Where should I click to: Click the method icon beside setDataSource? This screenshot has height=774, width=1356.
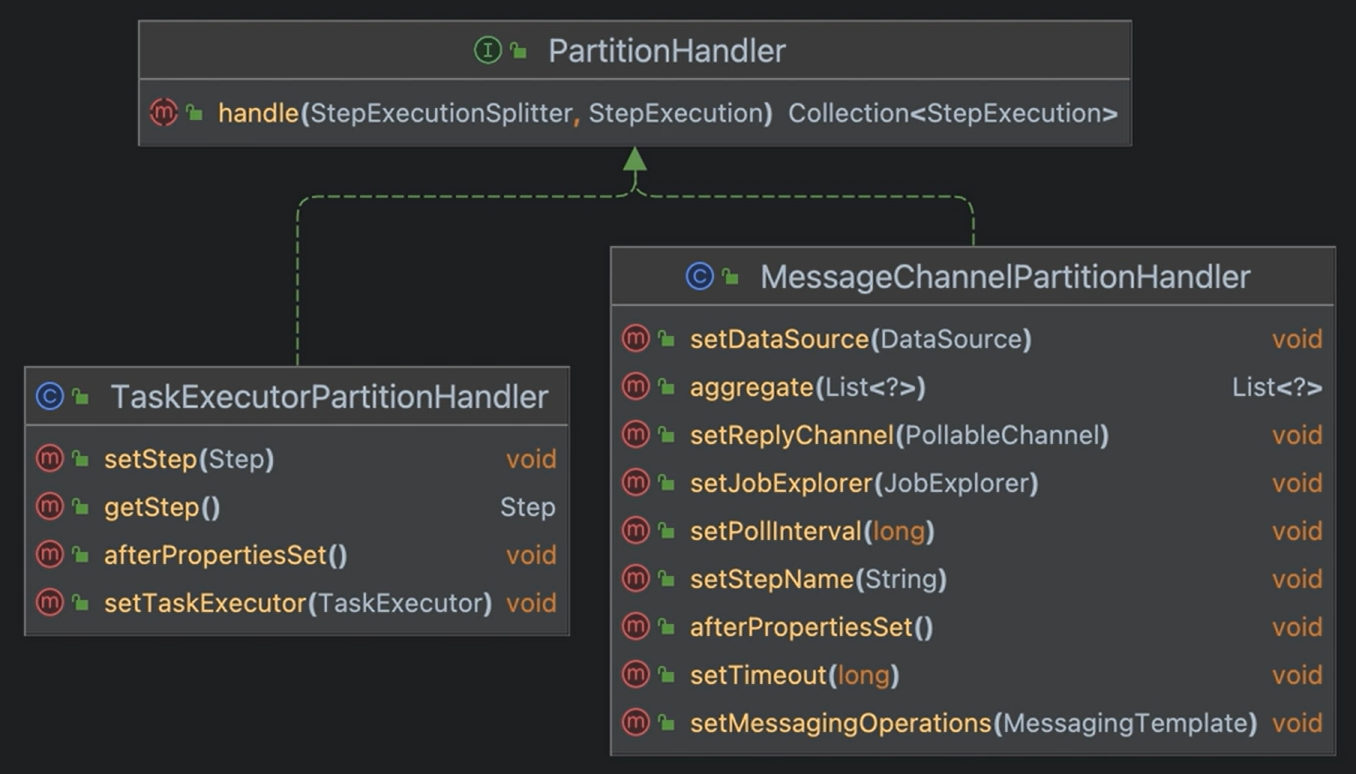click(635, 339)
